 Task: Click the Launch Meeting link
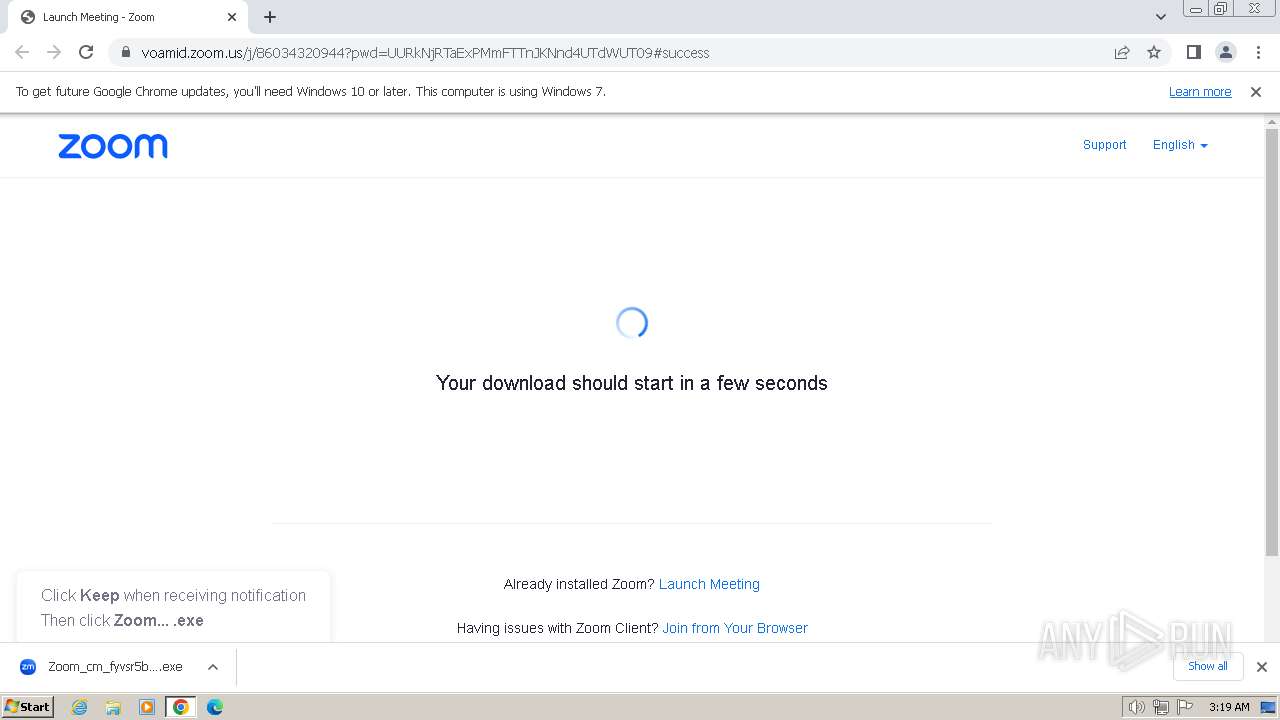(x=709, y=585)
